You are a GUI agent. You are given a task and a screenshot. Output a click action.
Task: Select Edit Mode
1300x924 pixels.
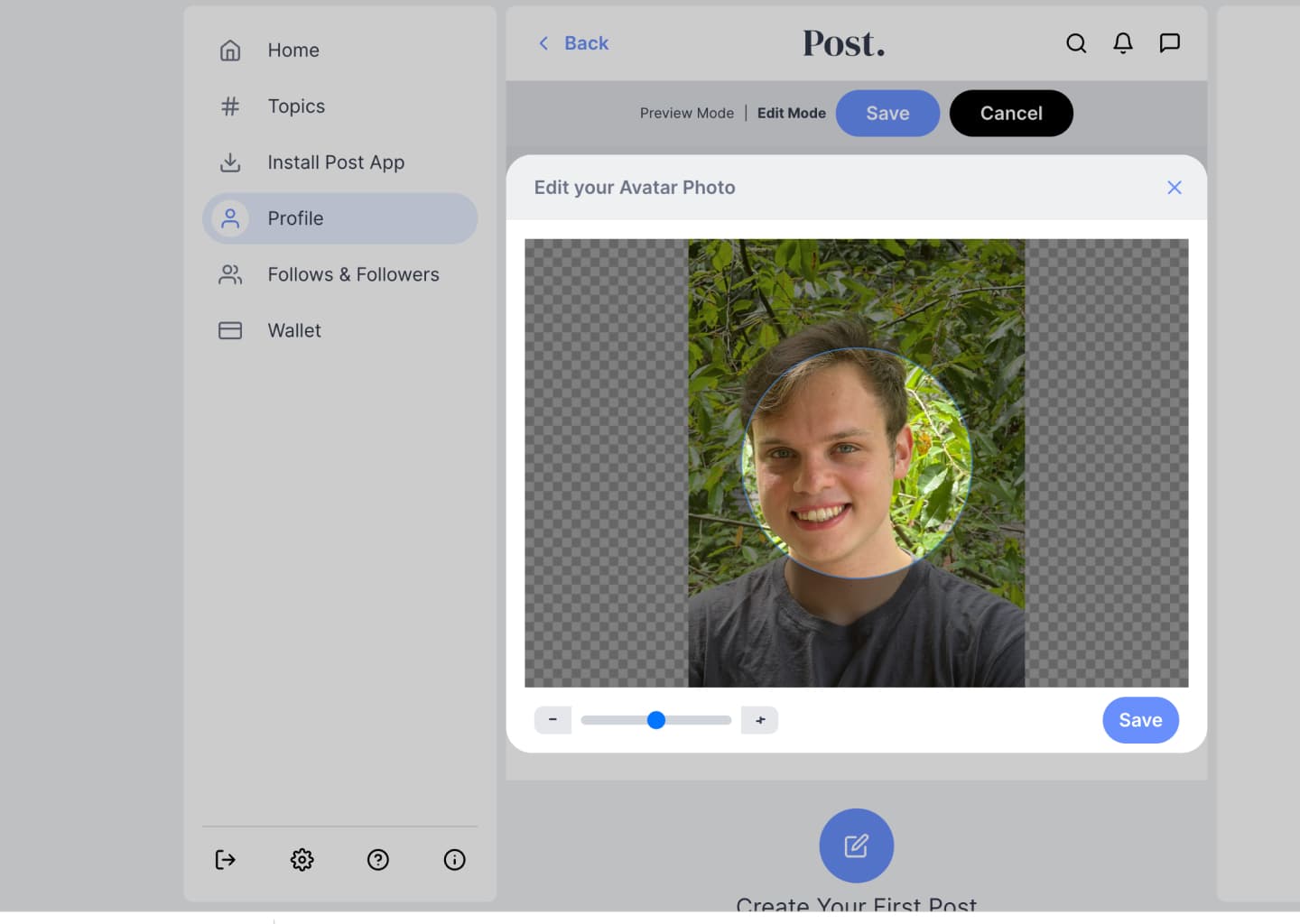click(791, 114)
